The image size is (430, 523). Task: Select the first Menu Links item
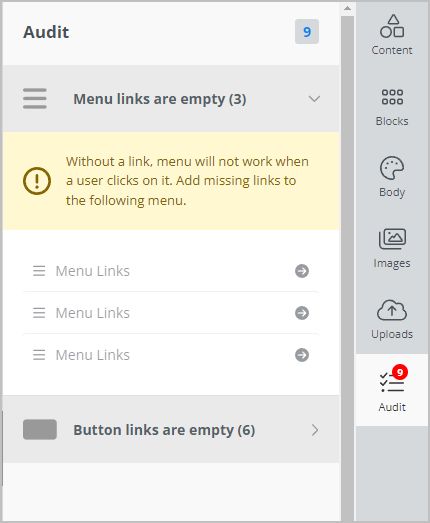click(x=171, y=271)
